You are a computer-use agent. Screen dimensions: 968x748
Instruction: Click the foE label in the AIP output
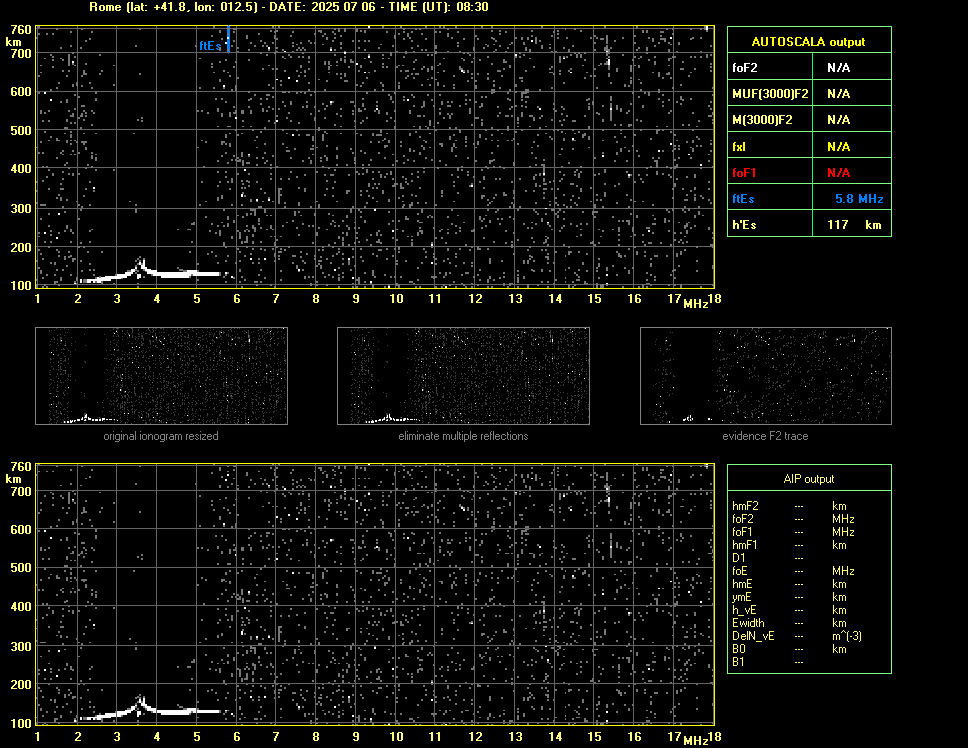[x=740, y=571]
